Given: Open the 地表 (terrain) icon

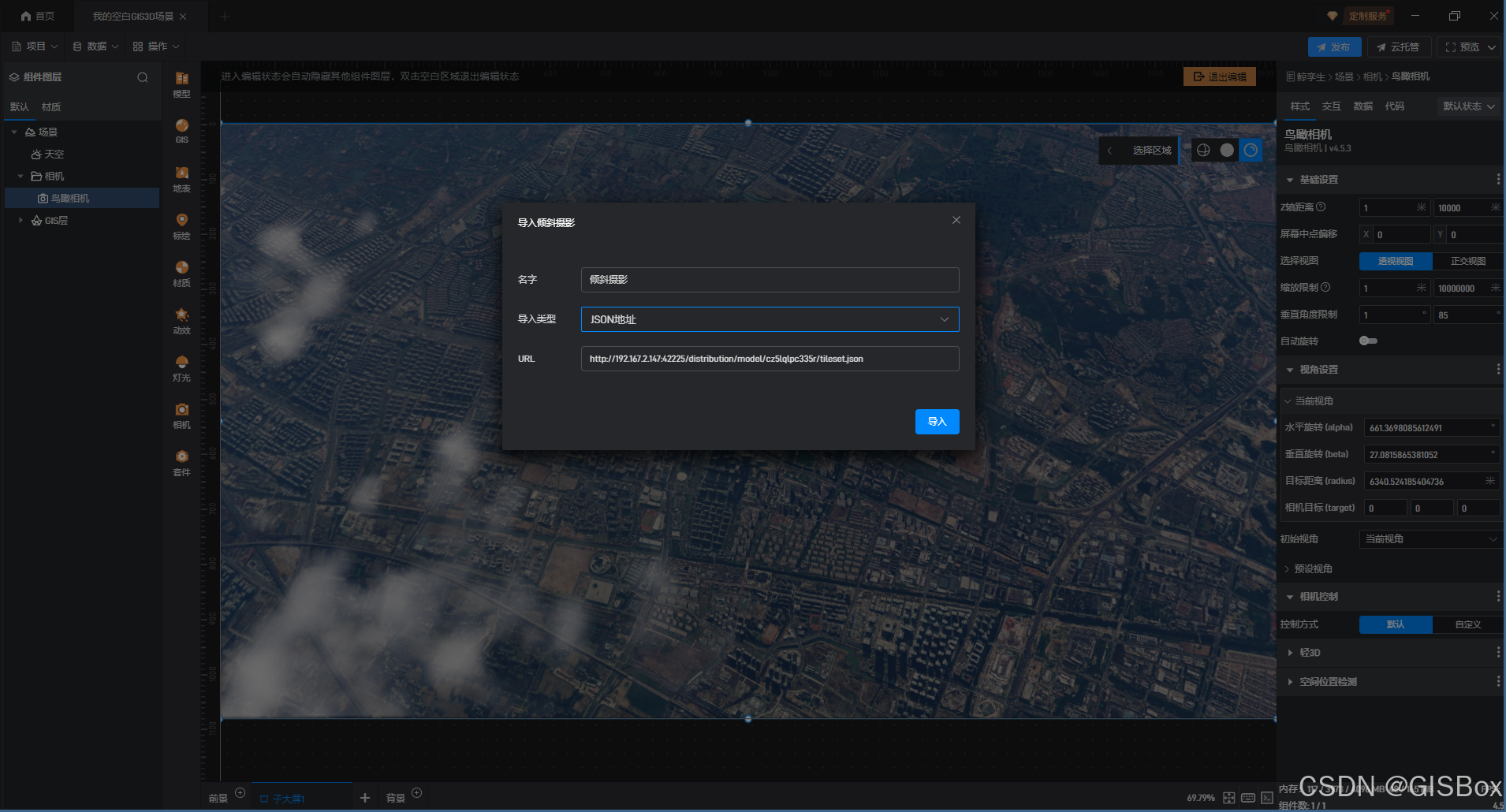Looking at the screenshot, I should [181, 179].
